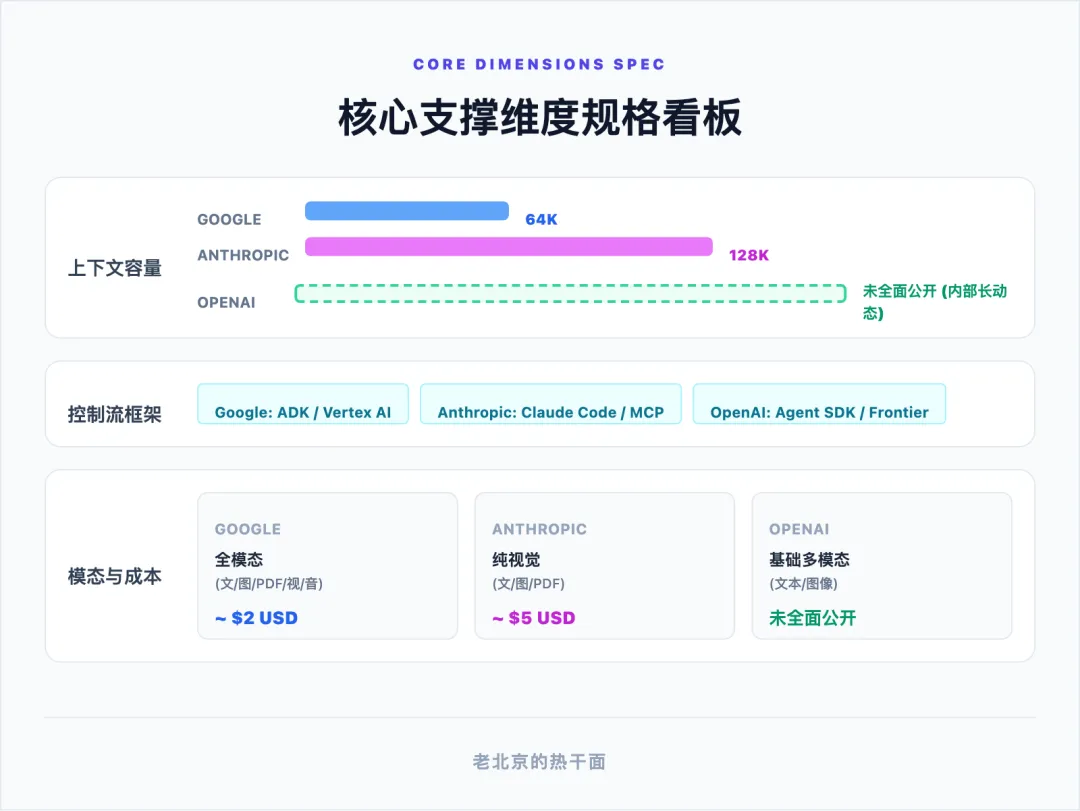Click the Google blue 64K context bar
1080x811 pixels.
[407, 211]
